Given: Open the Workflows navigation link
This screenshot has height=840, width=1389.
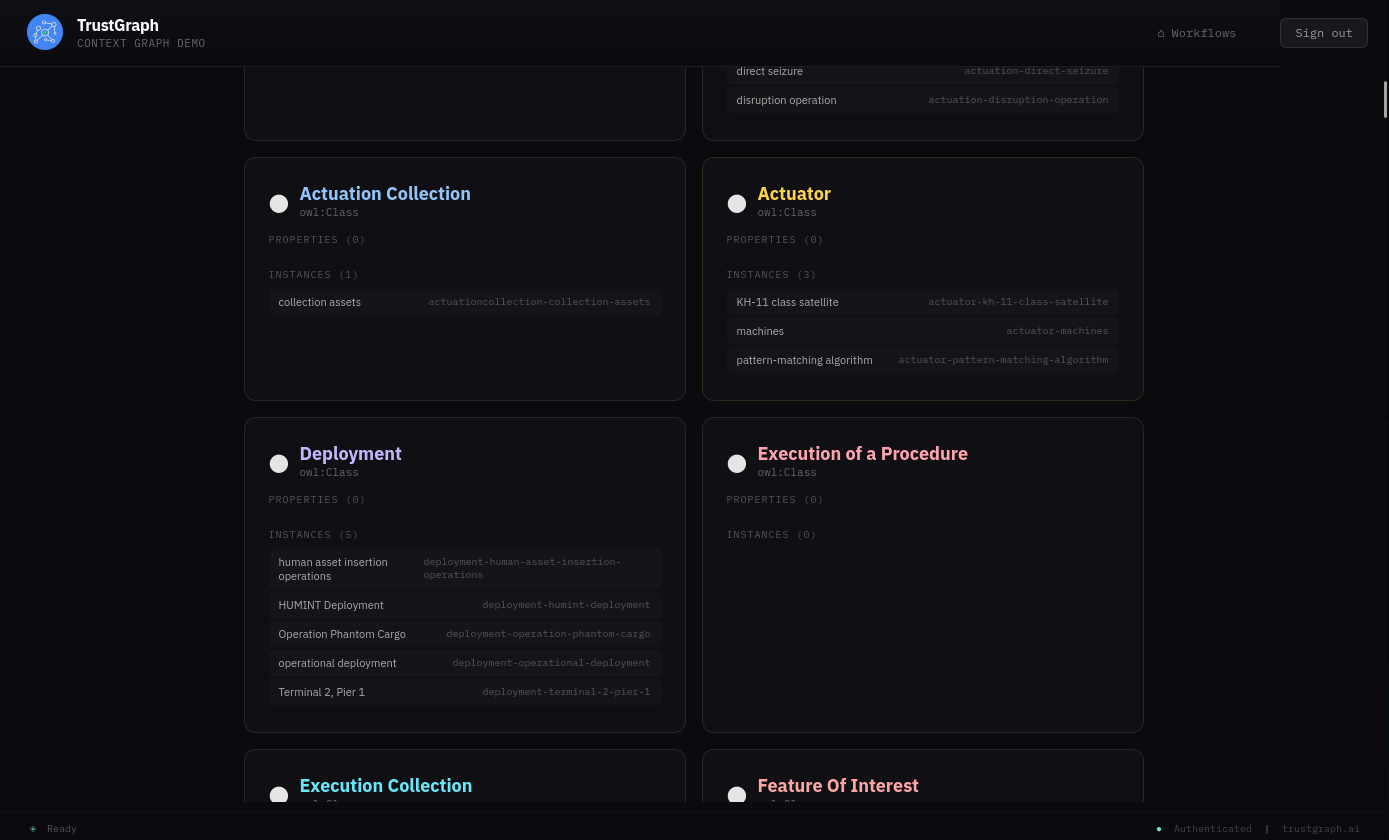Looking at the screenshot, I should point(1197,33).
